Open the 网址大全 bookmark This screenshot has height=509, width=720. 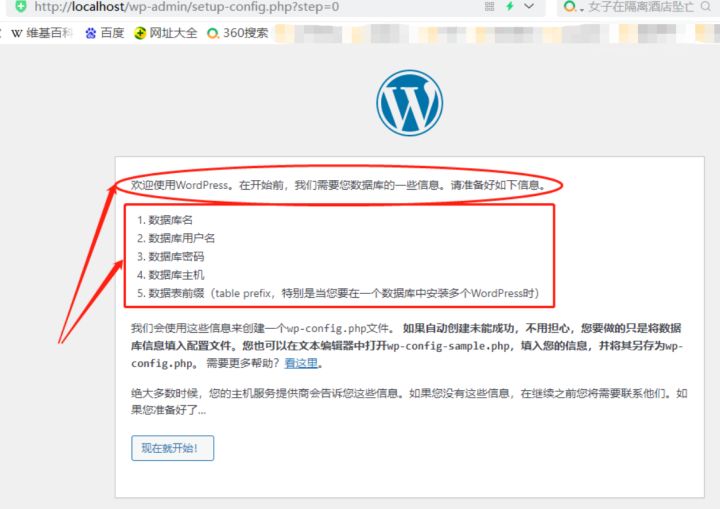click(x=165, y=33)
